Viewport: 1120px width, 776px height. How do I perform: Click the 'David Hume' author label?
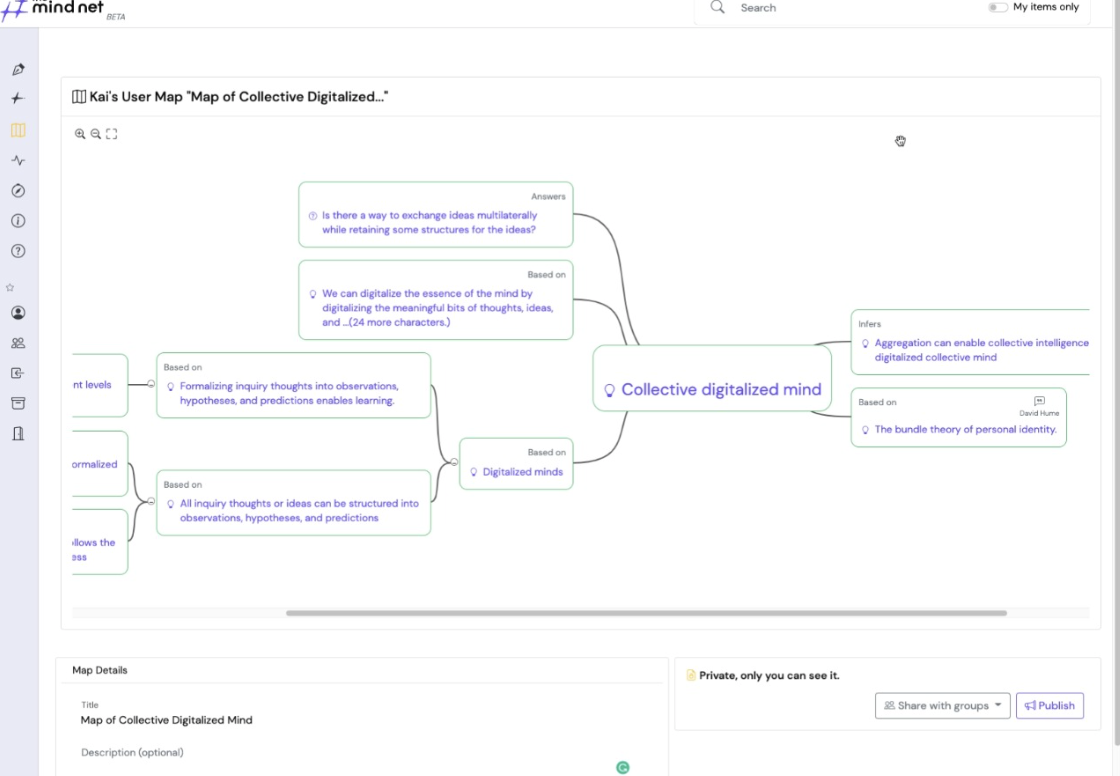(1039, 413)
